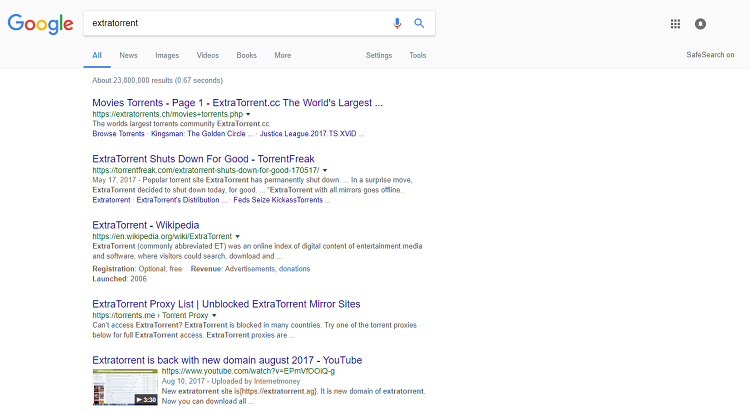This screenshot has width=750, height=412.
Task: Click the Google logo
Action: coord(41,24)
